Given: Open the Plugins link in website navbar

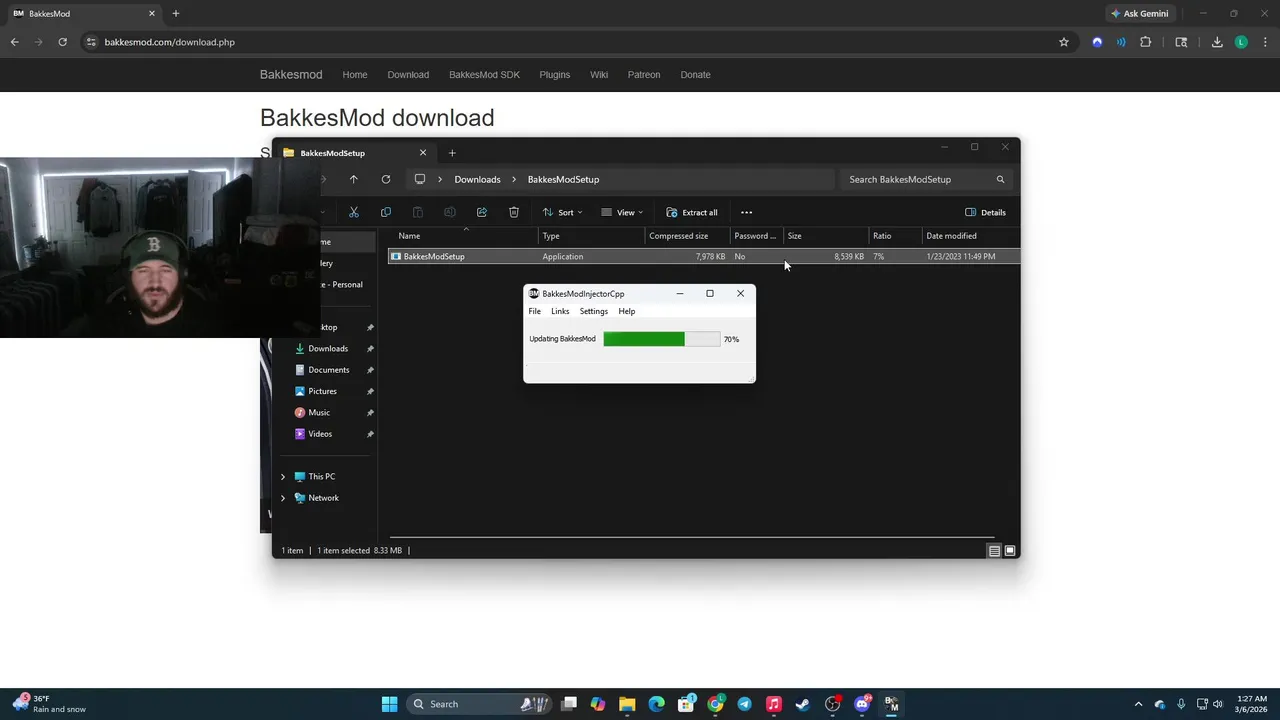Looking at the screenshot, I should tap(554, 75).
